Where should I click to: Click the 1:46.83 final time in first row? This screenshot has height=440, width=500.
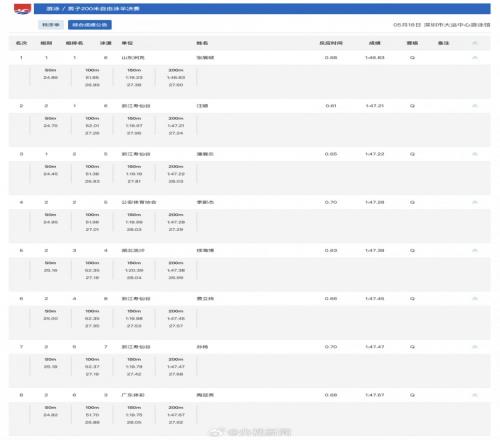375,58
